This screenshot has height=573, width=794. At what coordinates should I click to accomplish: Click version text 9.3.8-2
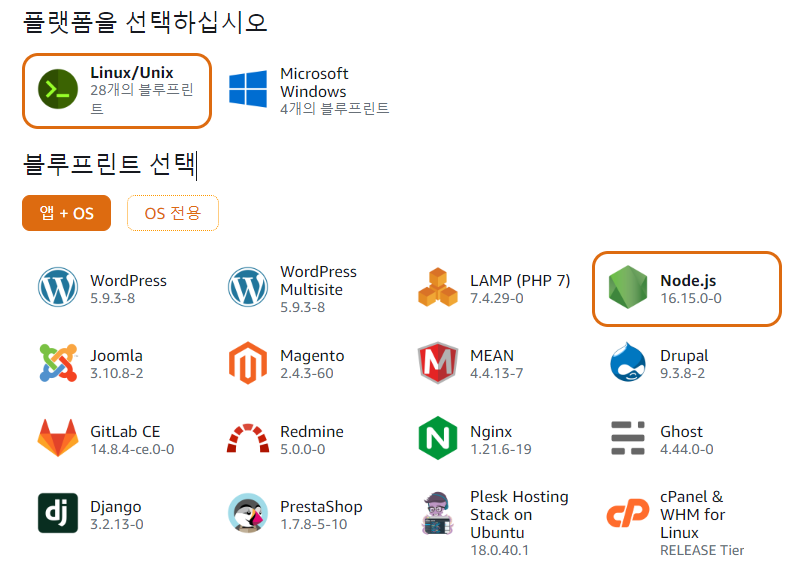[x=682, y=373]
